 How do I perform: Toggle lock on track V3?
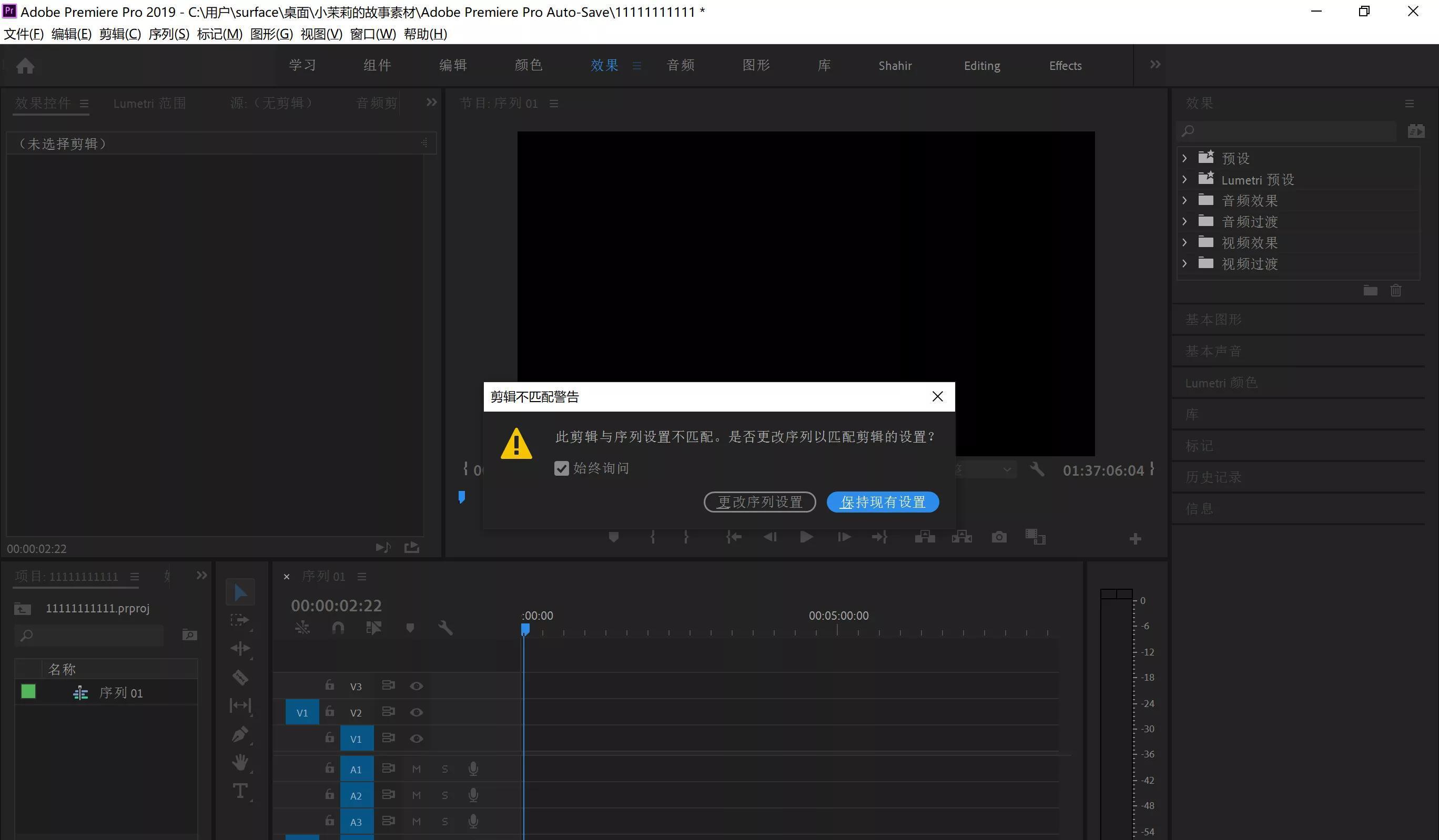(x=329, y=685)
